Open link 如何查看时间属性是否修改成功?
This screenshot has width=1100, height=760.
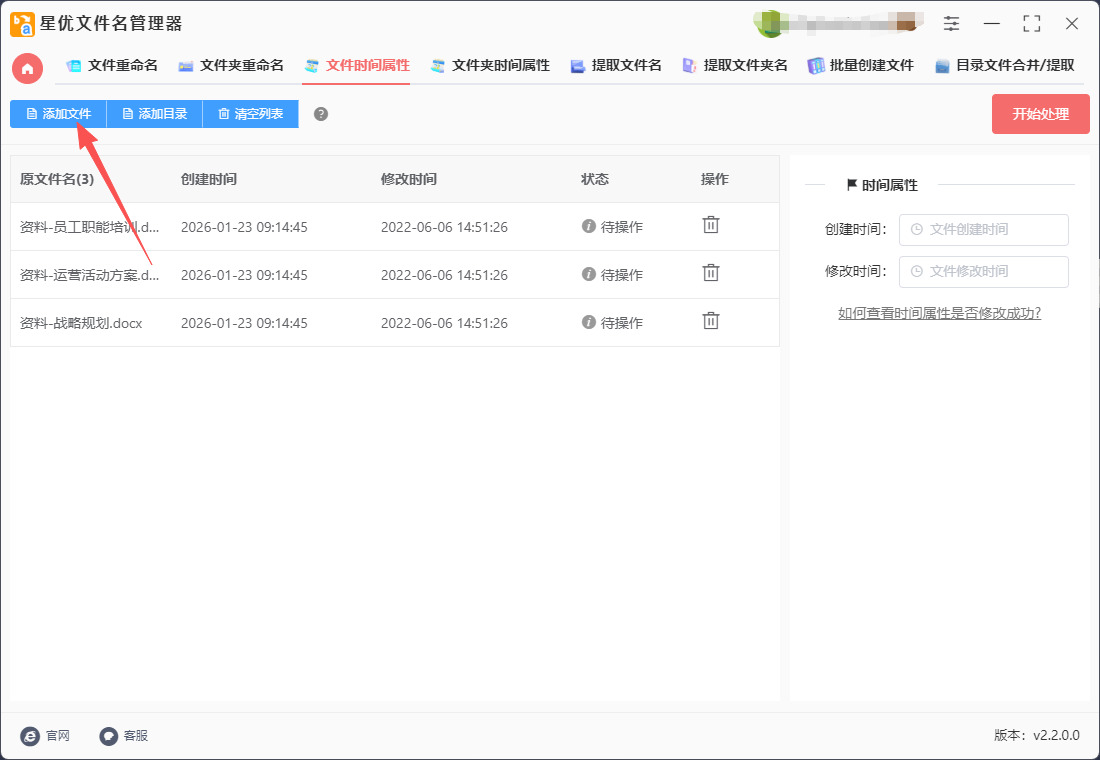pos(939,313)
